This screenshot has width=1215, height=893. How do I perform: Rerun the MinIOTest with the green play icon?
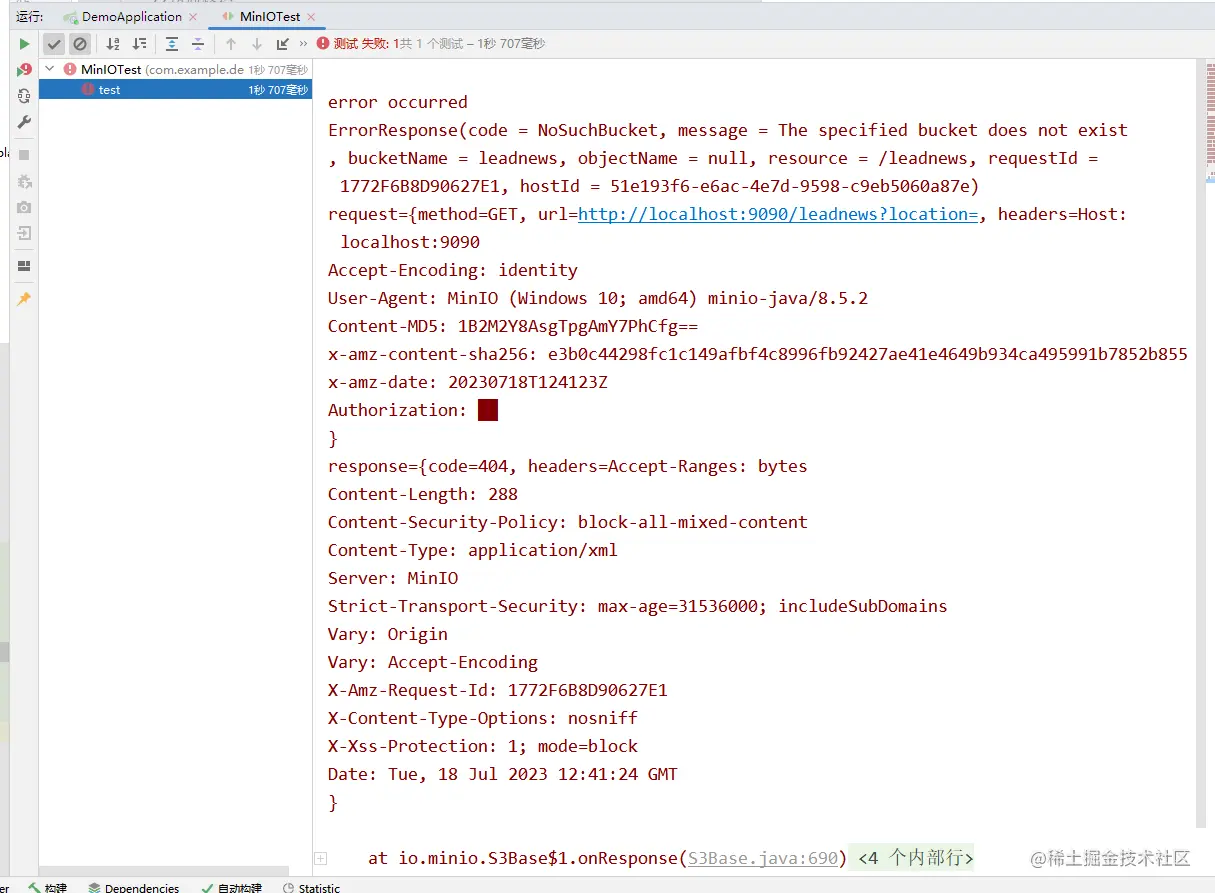click(24, 44)
